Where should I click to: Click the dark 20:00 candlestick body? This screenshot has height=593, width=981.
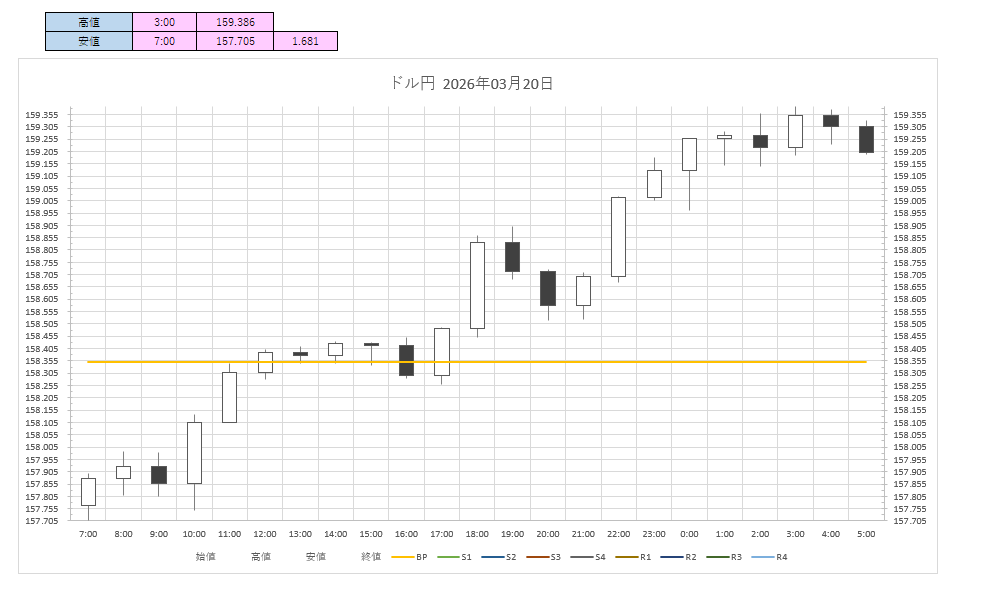click(x=548, y=288)
